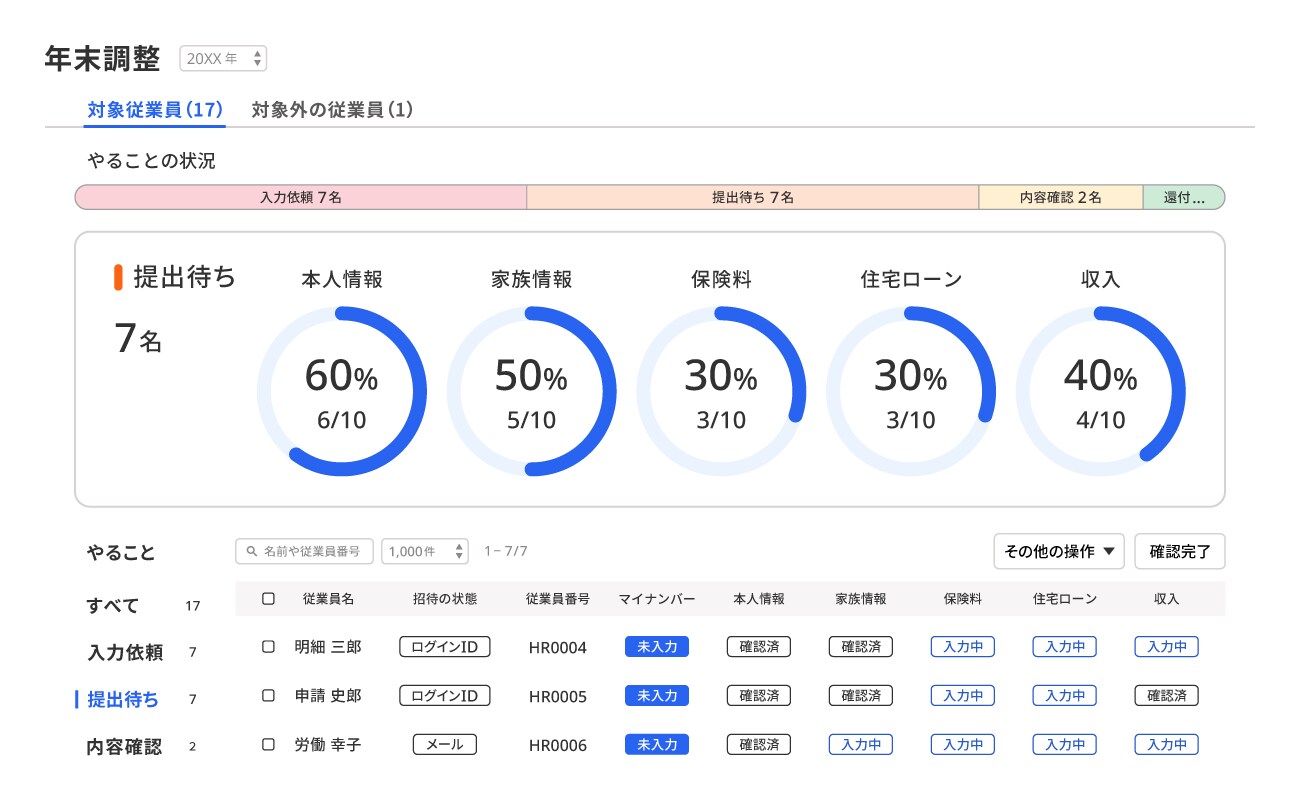Click the 保険料 30% progress ring
Viewport: 1300px width, 800px height.
click(720, 391)
